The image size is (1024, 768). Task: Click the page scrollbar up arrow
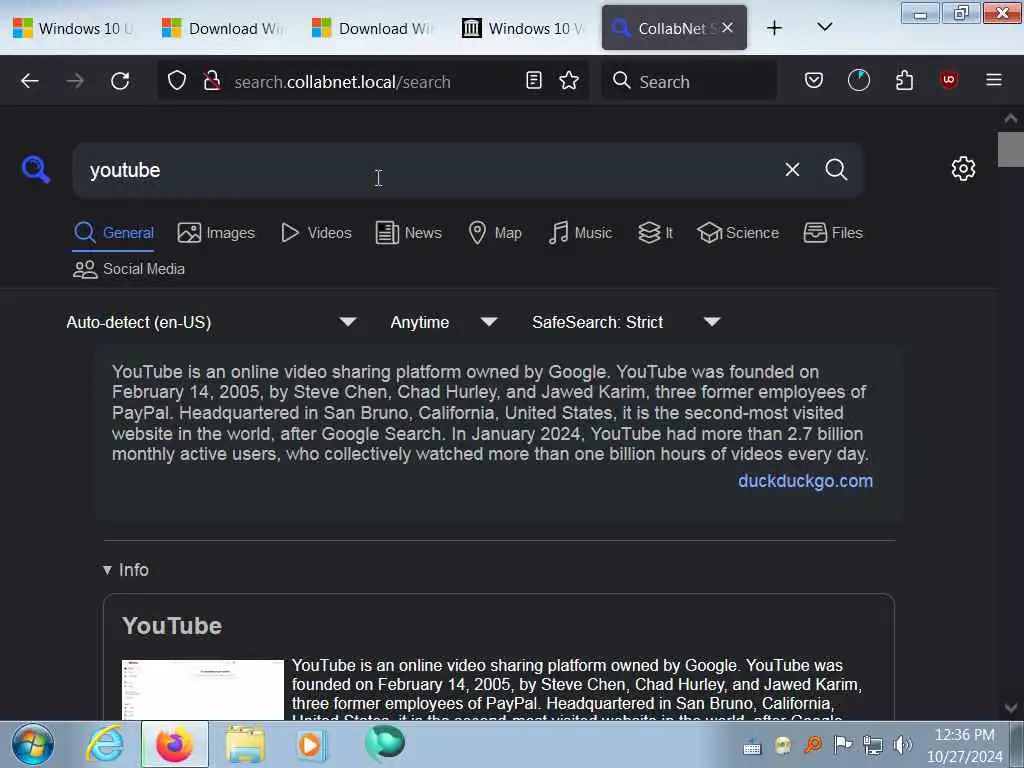pyautogui.click(x=1011, y=118)
